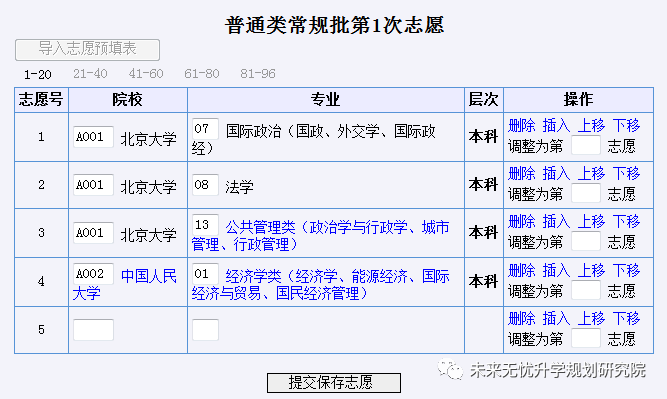The width and height of the screenshot is (667, 399).
Task: Focus the empty major code field in row 5
Action: [205, 330]
